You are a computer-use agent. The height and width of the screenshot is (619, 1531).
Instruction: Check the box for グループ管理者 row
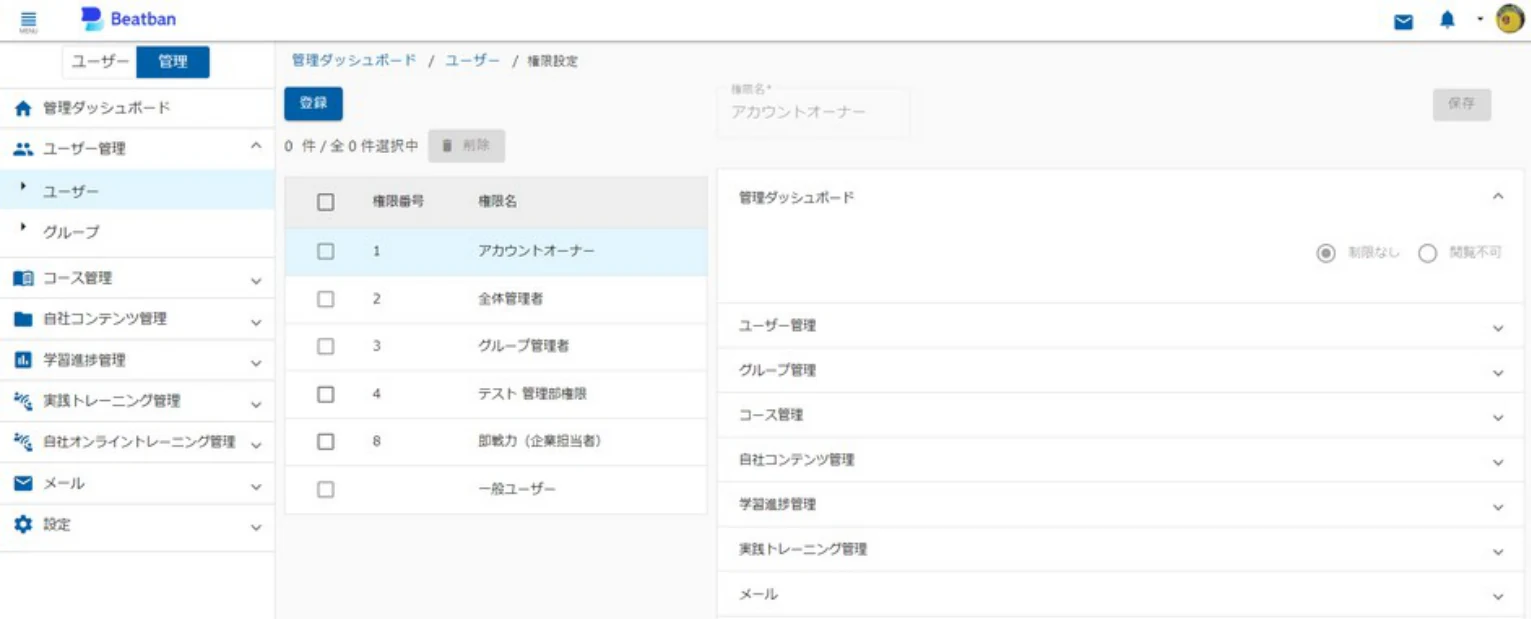click(x=325, y=346)
